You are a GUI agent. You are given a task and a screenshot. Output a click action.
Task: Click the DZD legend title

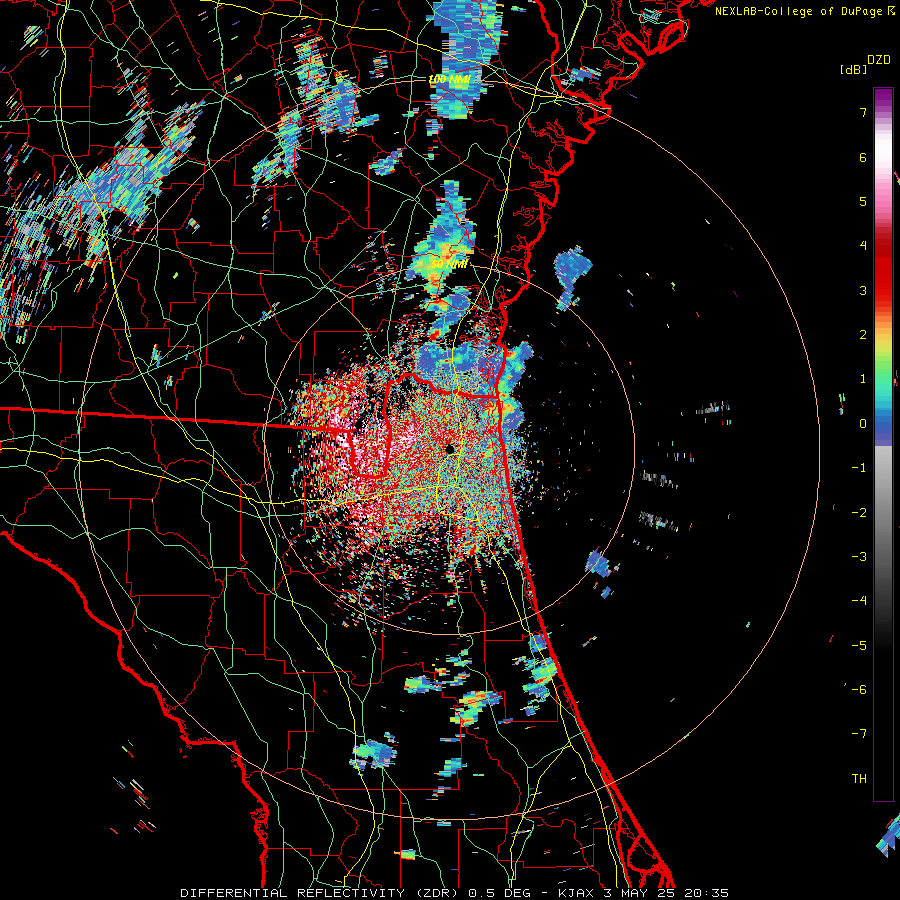click(x=878, y=60)
